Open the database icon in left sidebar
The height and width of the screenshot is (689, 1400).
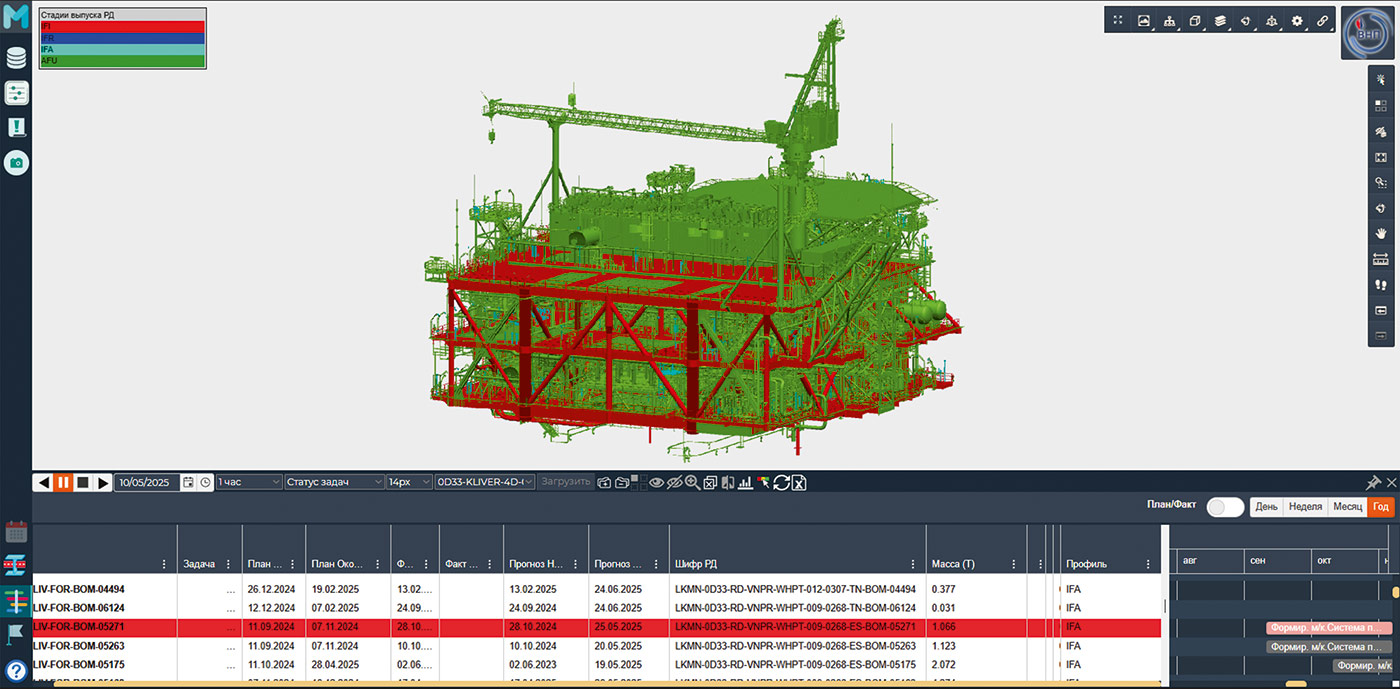pyautogui.click(x=16, y=58)
